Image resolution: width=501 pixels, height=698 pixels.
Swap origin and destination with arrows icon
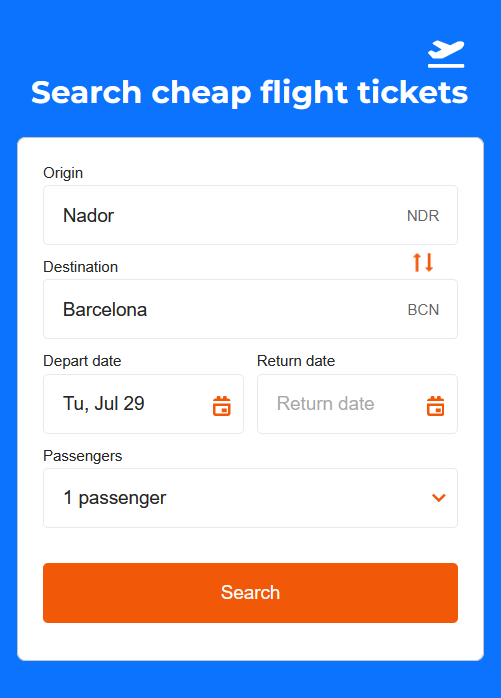click(423, 262)
